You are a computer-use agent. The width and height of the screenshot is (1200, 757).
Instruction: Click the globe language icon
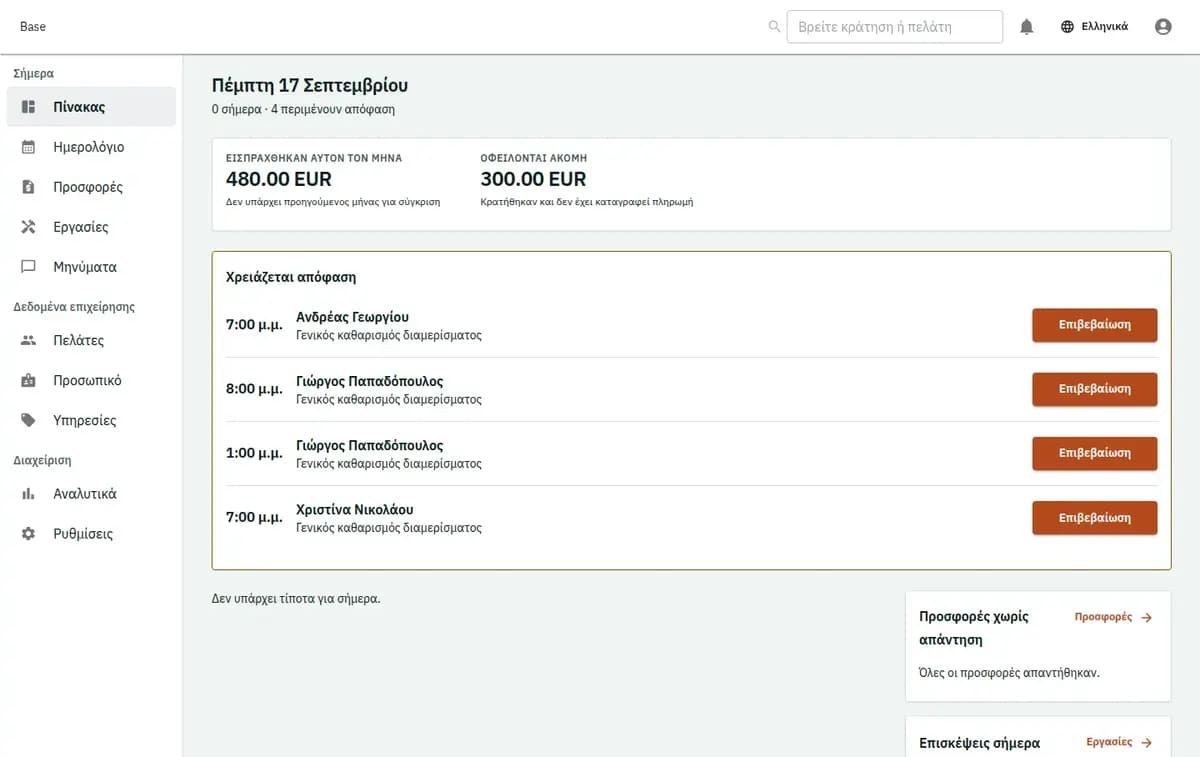coord(1068,27)
